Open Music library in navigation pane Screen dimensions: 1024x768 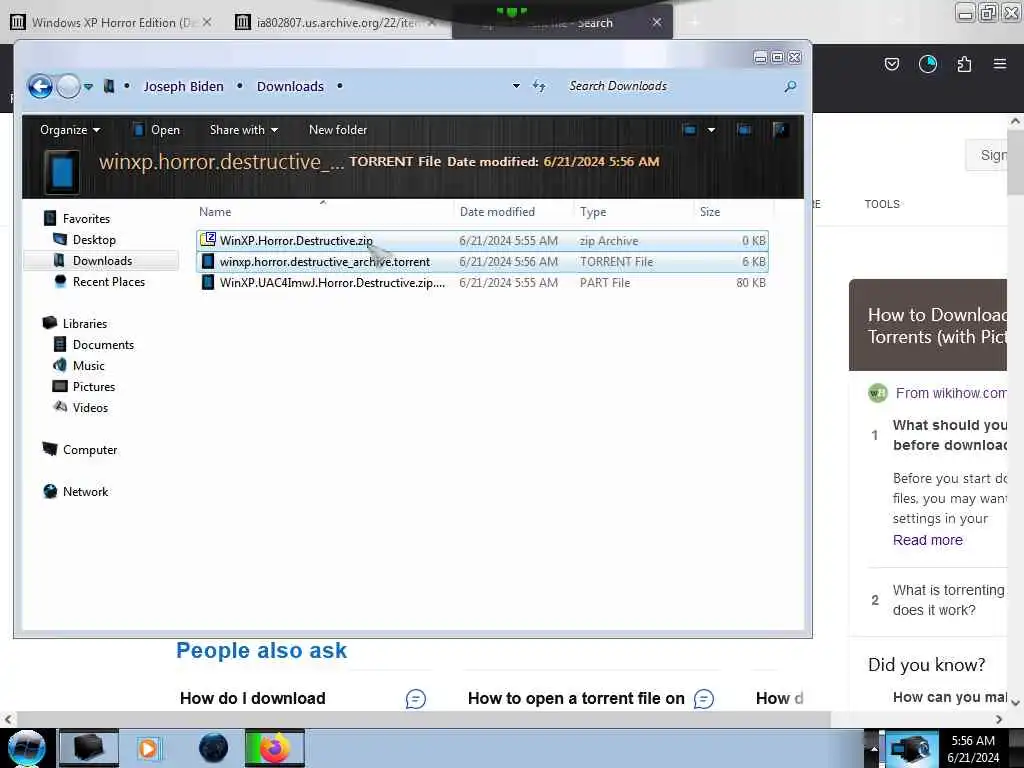tap(89, 365)
